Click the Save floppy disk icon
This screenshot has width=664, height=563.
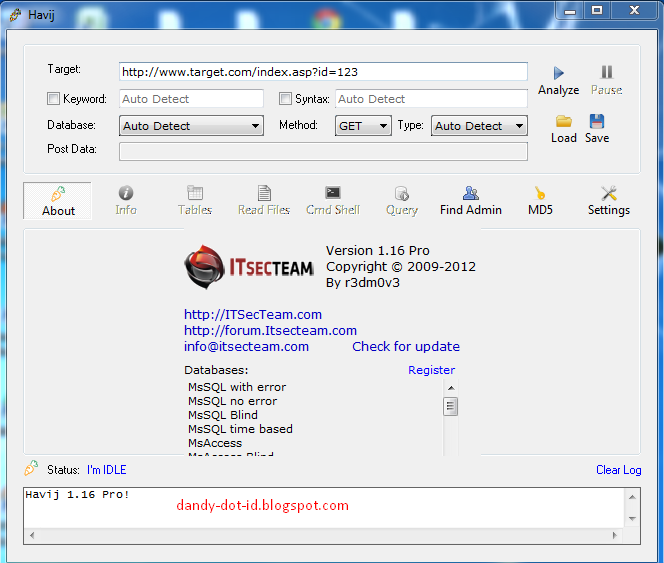tap(597, 121)
